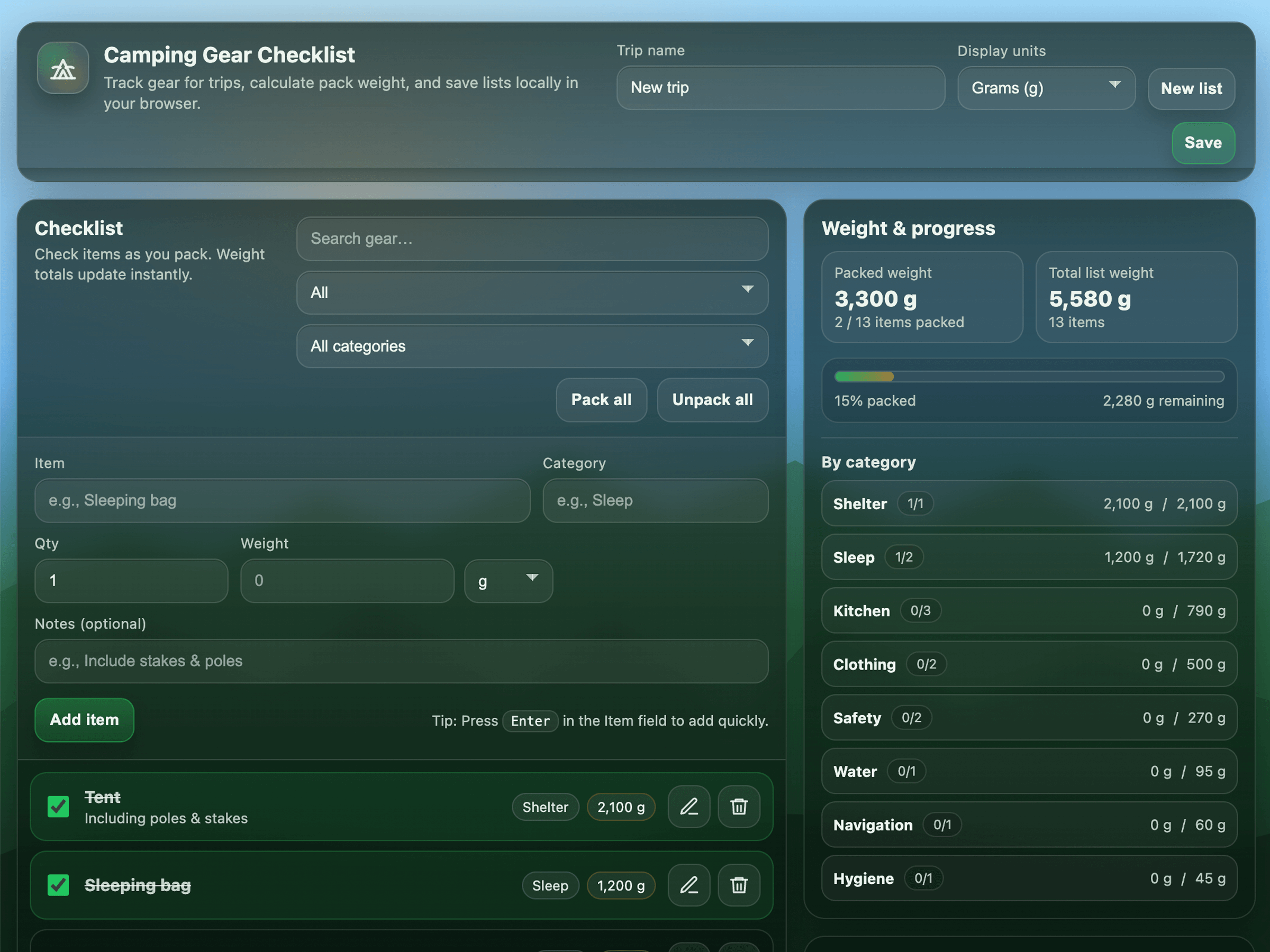1270x952 pixels.
Task: Create a New list
Action: click(x=1191, y=89)
